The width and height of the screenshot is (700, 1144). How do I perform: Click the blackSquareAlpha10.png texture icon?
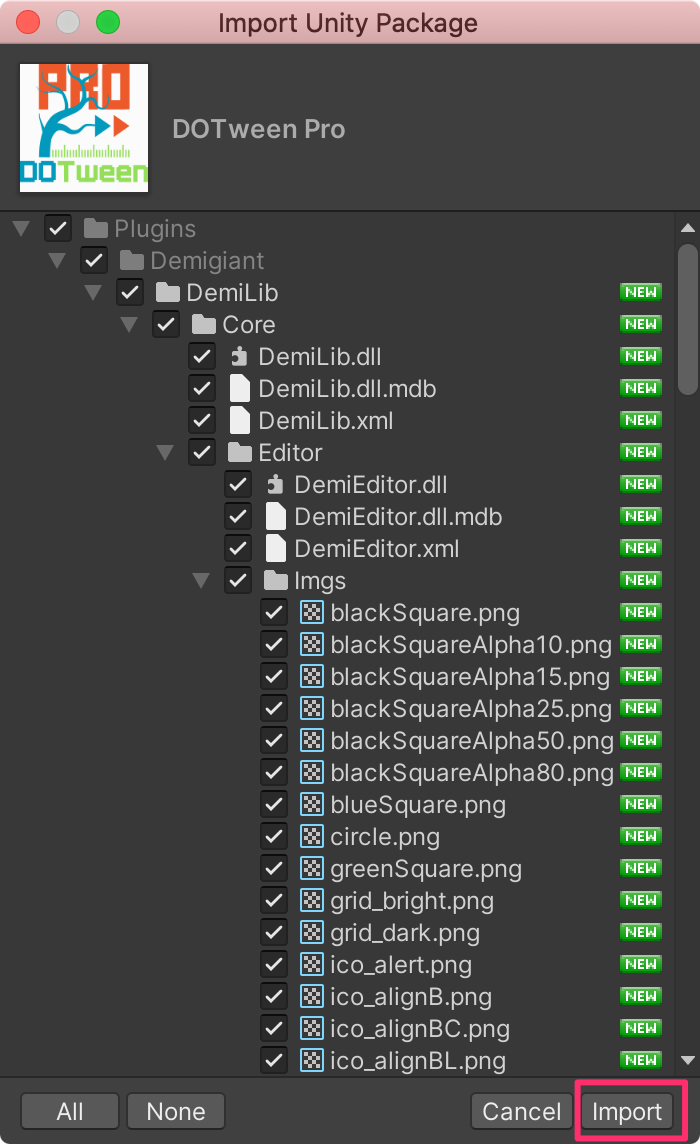[312, 645]
